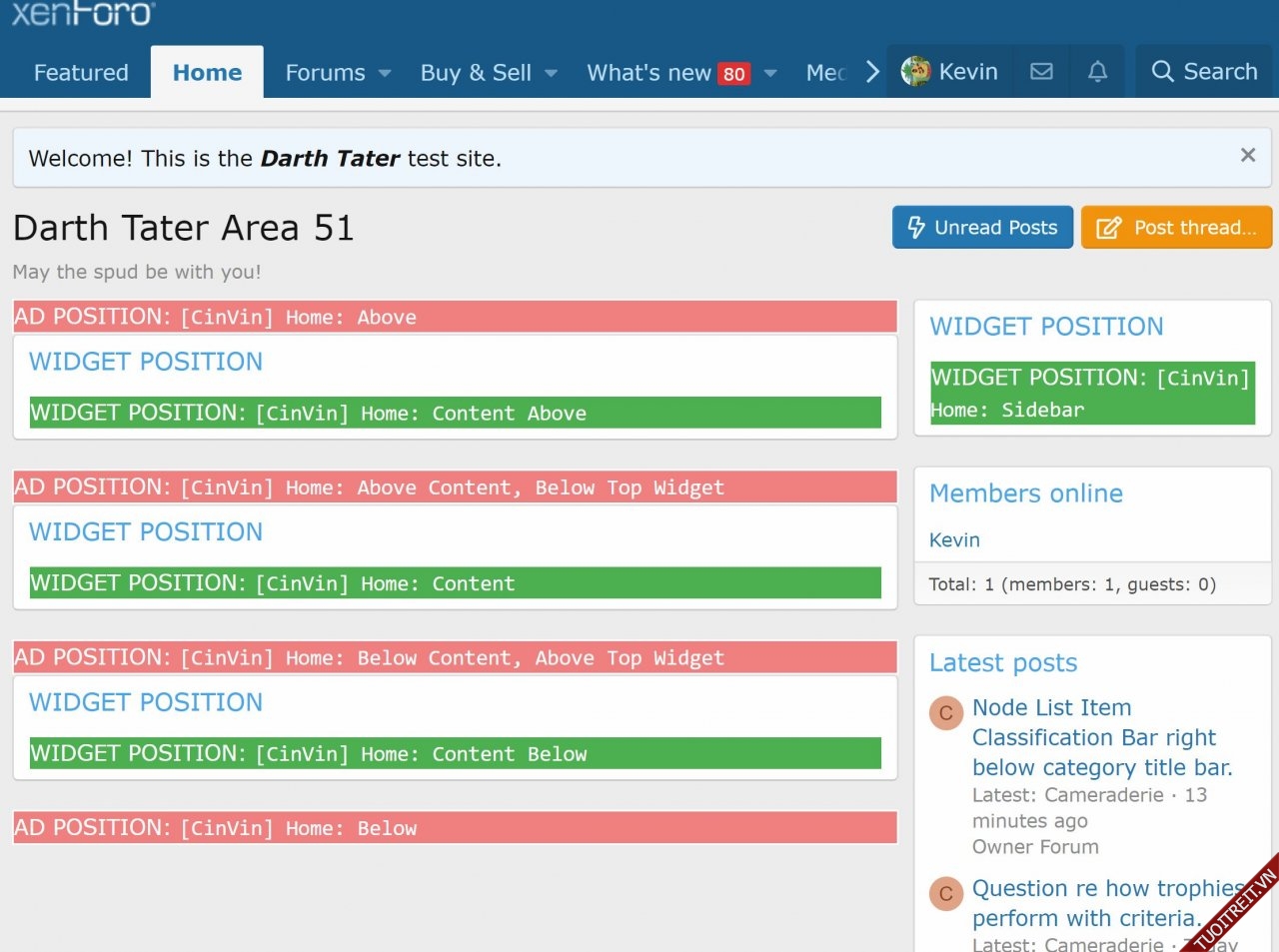The height and width of the screenshot is (952, 1279).
Task: Click avatar beside trophies question post
Action: (945, 894)
